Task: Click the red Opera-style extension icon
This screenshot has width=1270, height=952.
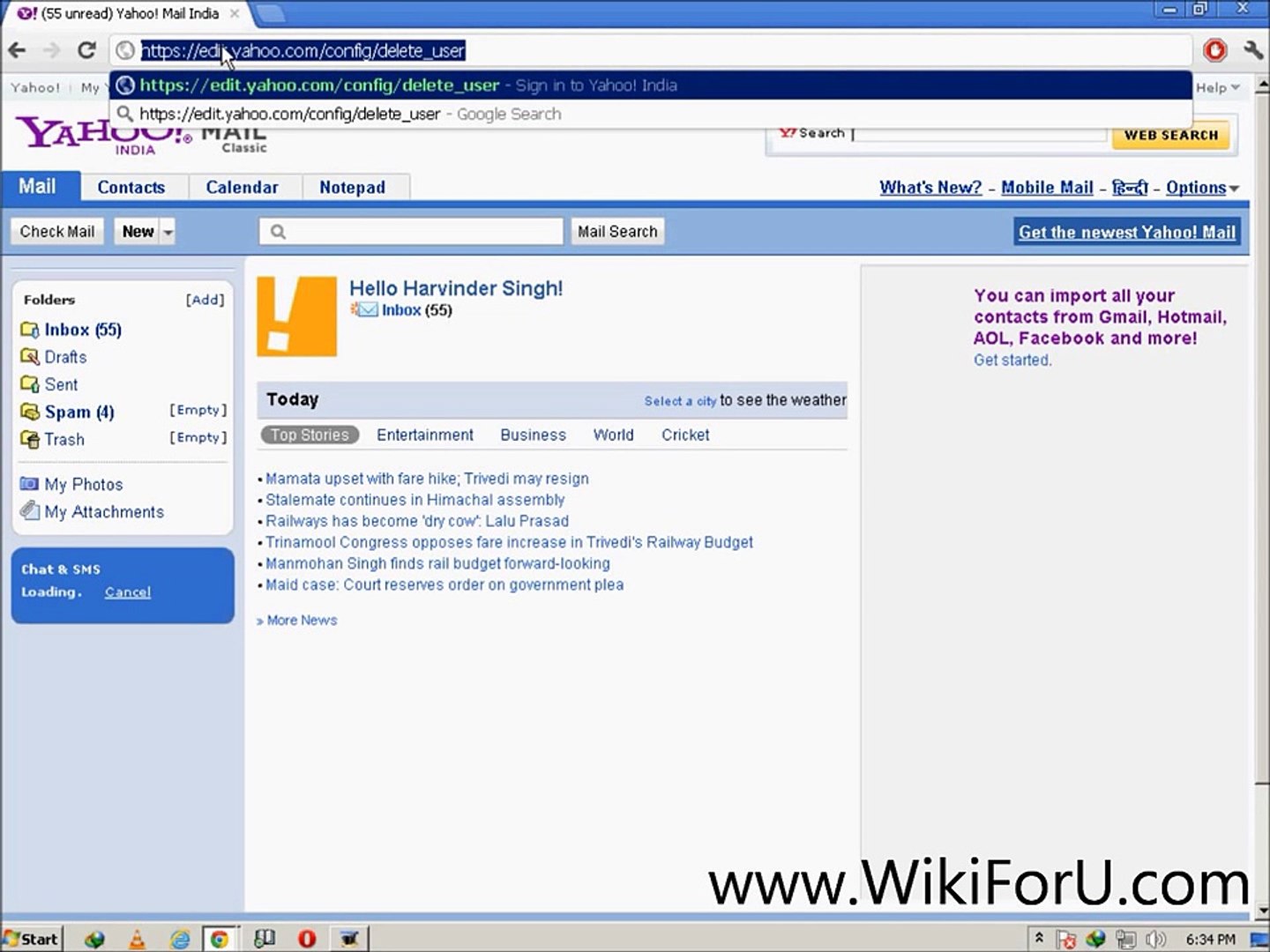Action: [x=1215, y=50]
